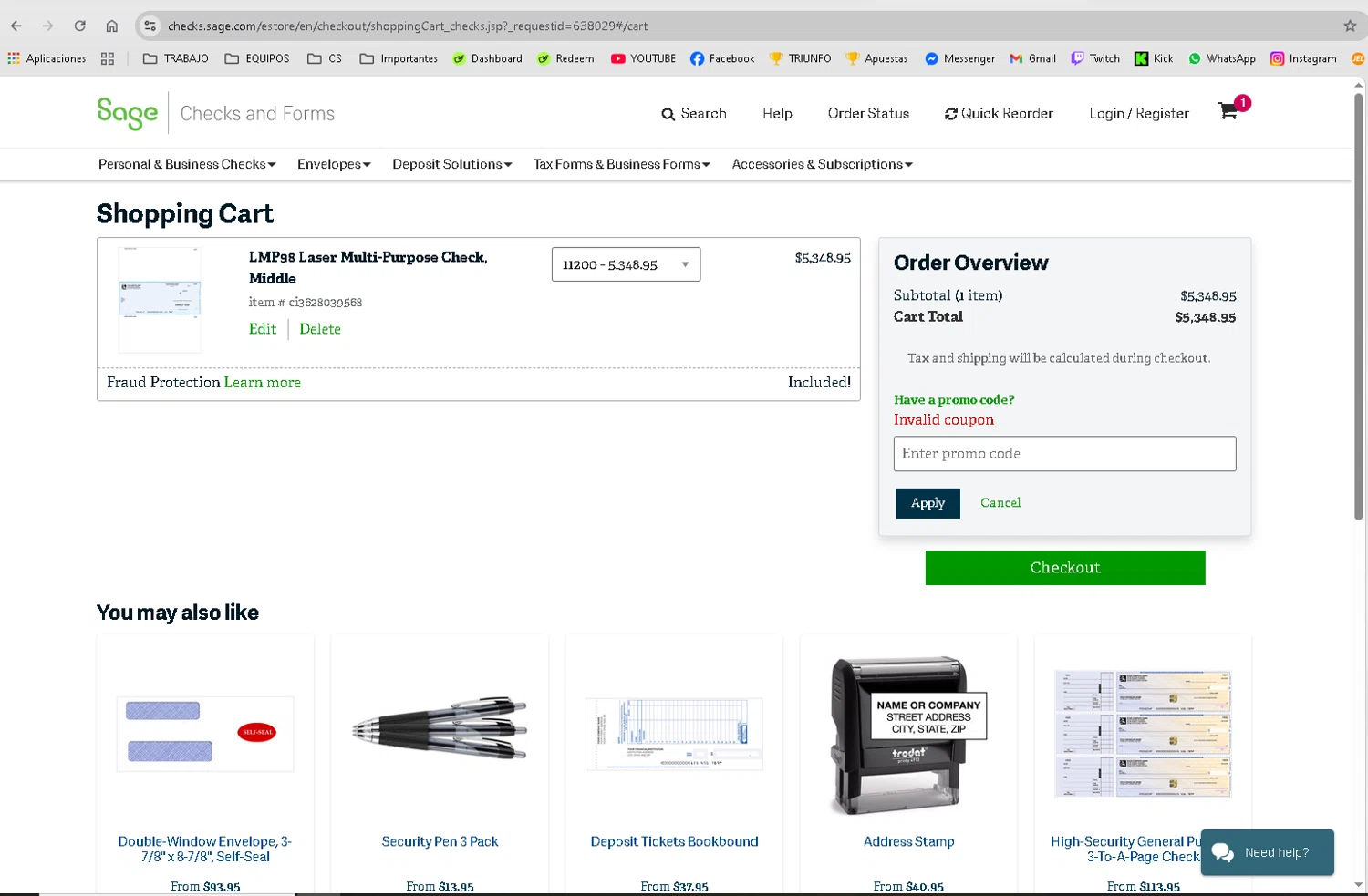Open the LMP98 check thumbnail
The width and height of the screenshot is (1368, 896).
[160, 299]
